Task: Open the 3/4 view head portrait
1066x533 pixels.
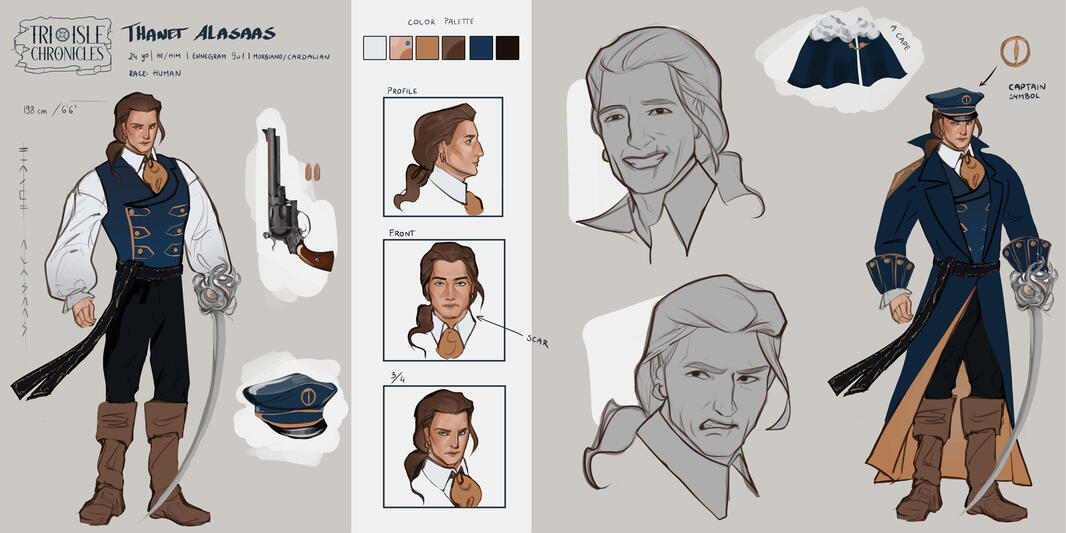Action: (x=444, y=447)
